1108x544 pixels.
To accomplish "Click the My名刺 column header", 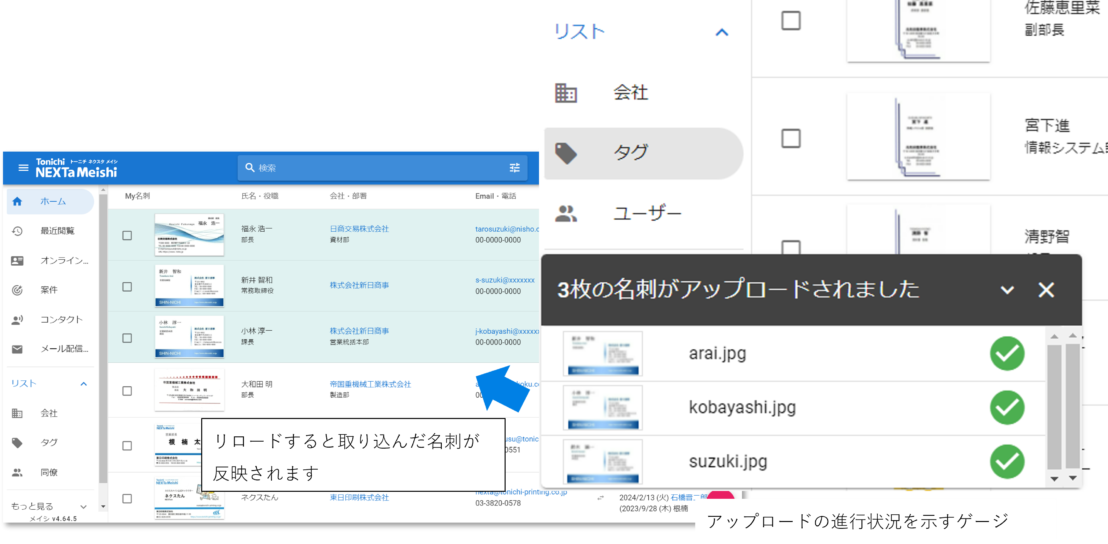I will click(138, 195).
